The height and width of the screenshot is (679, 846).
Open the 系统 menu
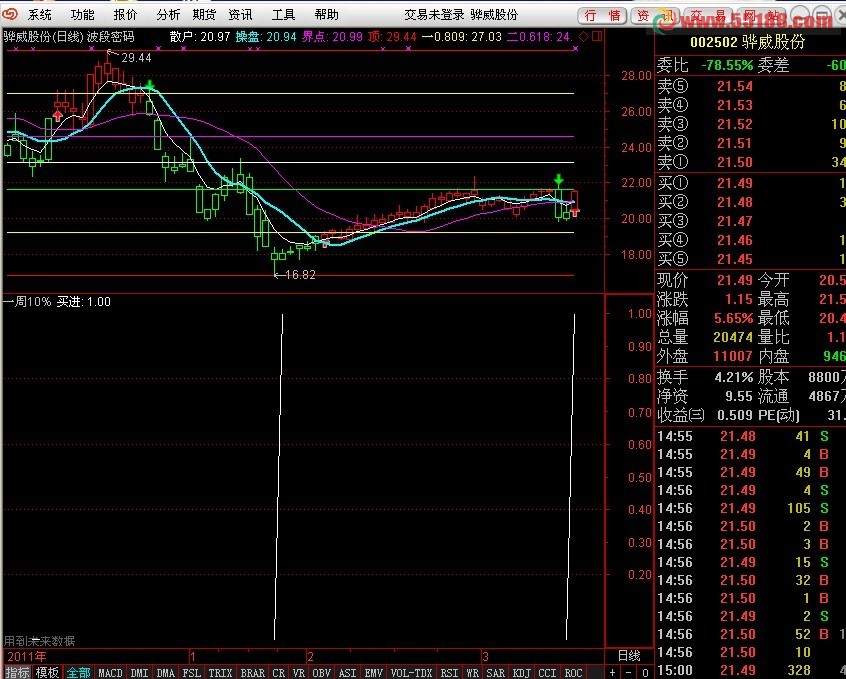(40, 15)
